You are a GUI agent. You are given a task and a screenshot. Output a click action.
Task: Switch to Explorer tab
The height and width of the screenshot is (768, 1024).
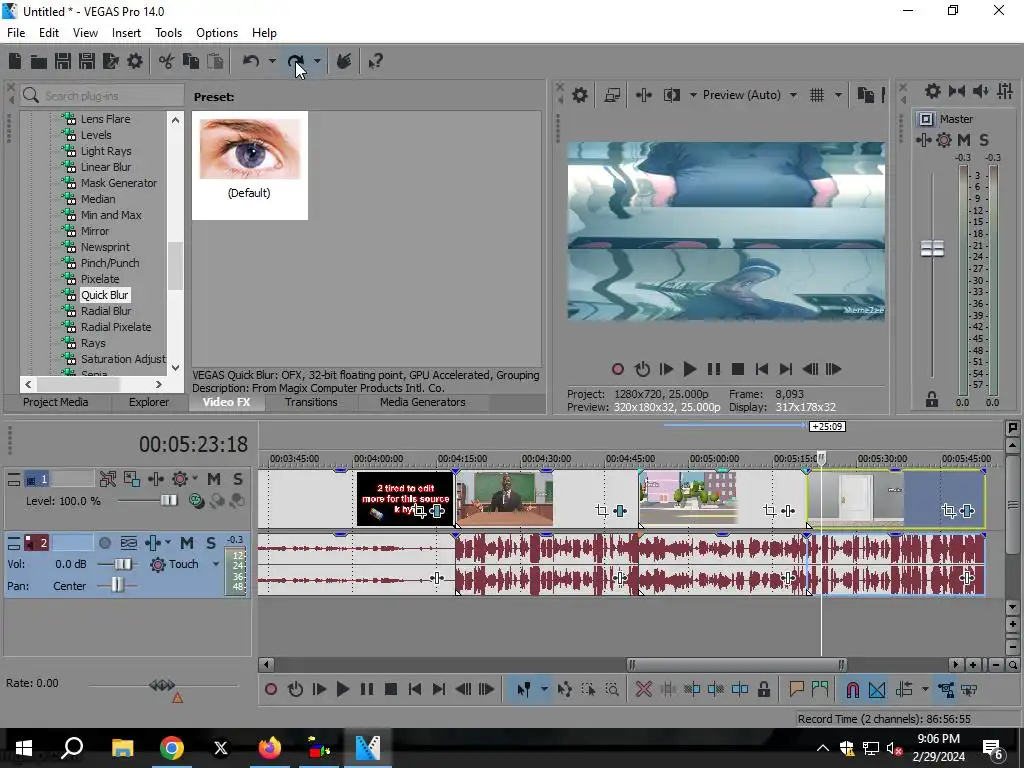[149, 402]
